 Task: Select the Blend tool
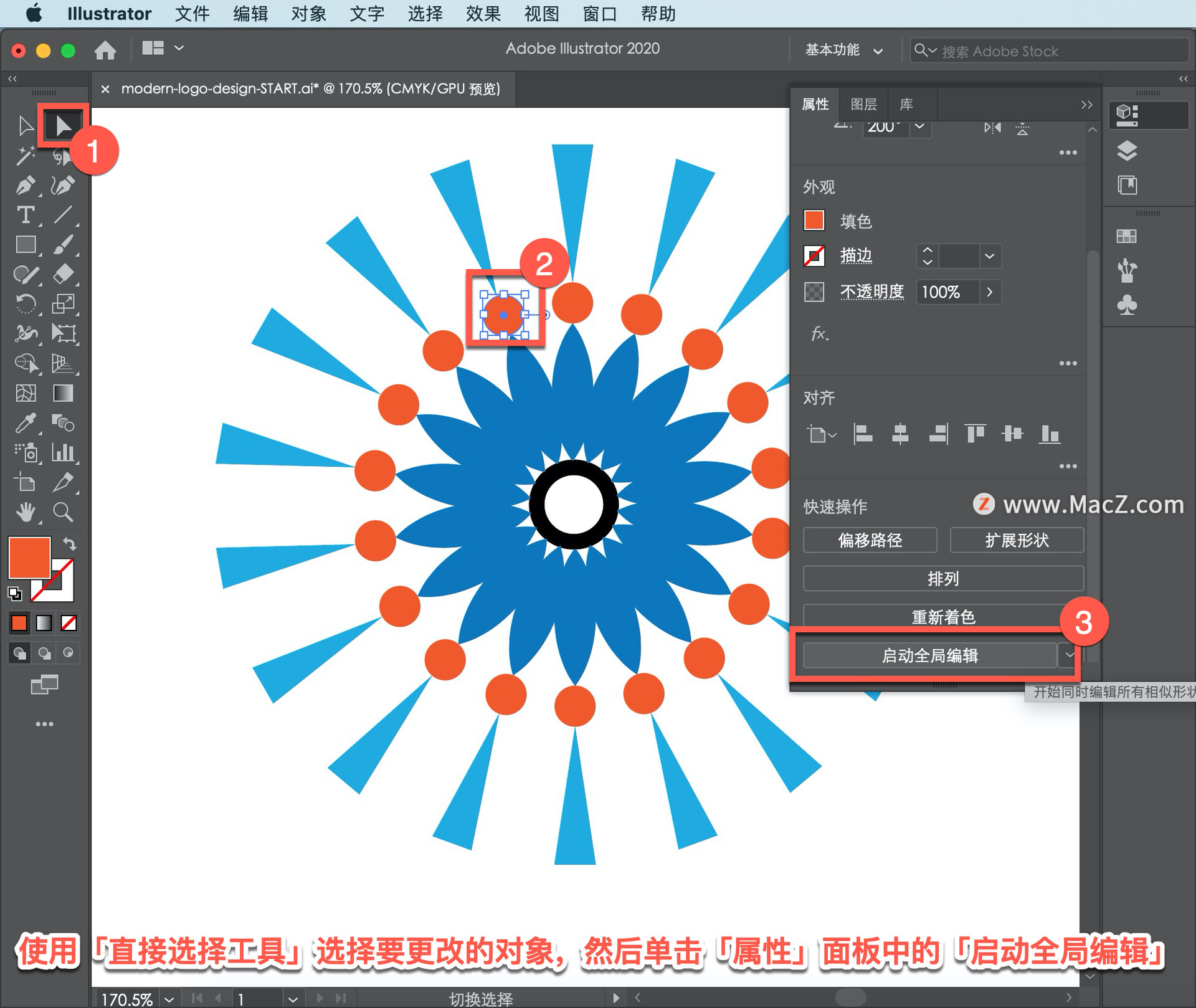tap(63, 423)
